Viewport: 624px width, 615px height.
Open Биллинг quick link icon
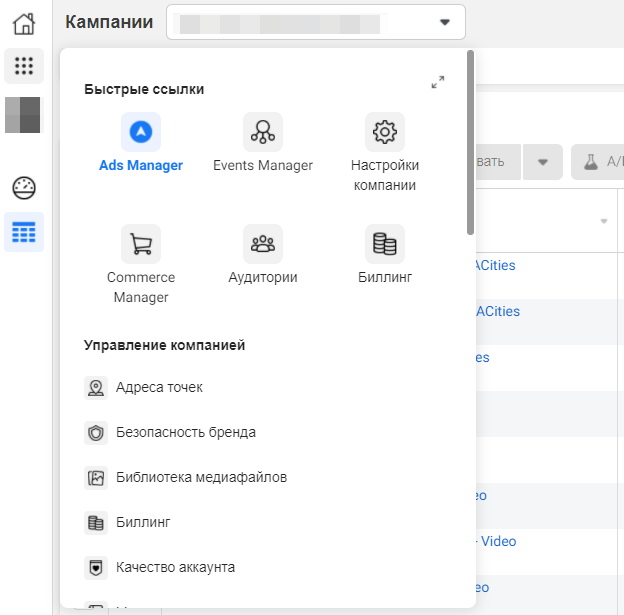(x=385, y=244)
